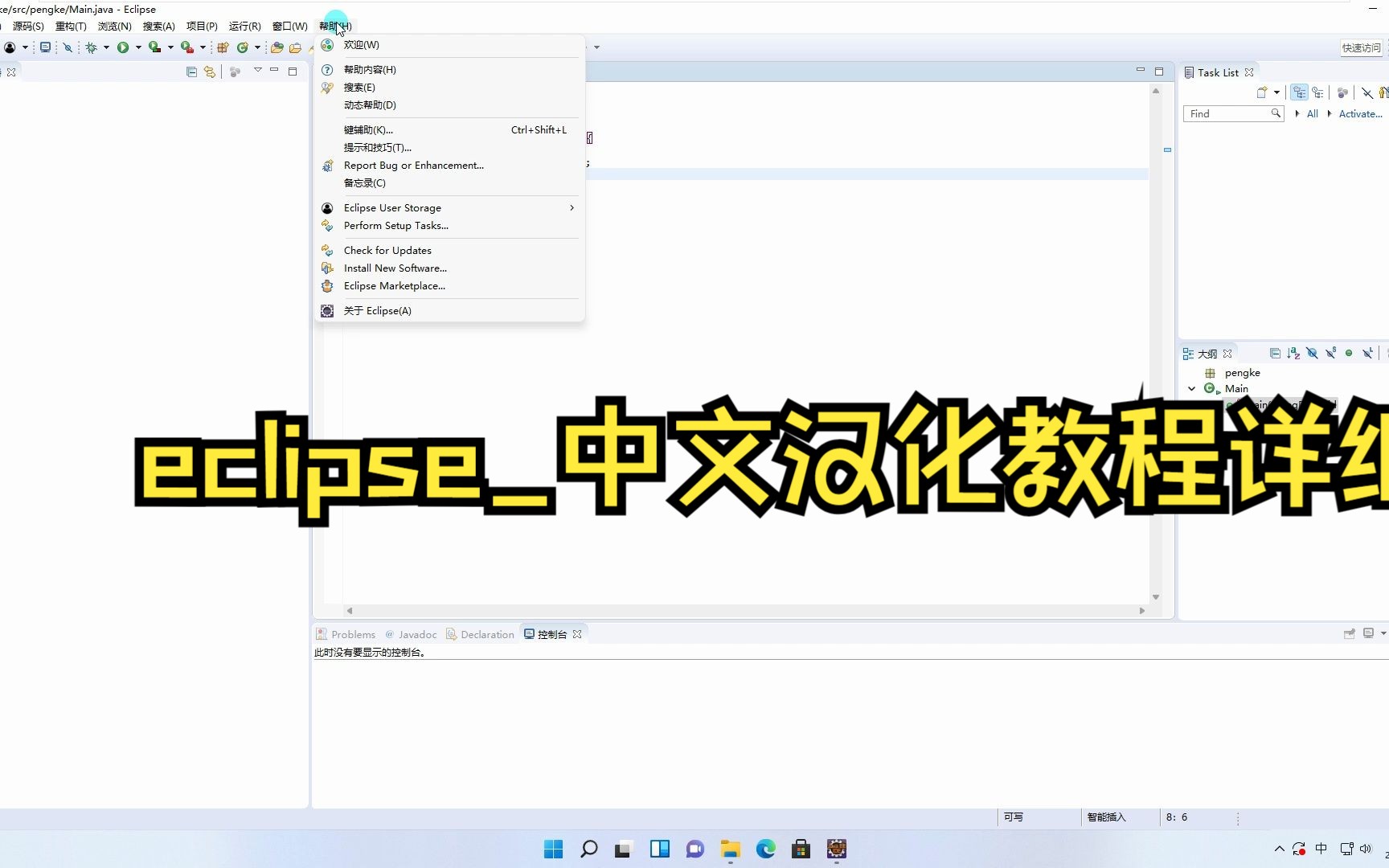Open the 搜索(A) search menu
Screen dimensions: 1389x868
tap(159, 27)
